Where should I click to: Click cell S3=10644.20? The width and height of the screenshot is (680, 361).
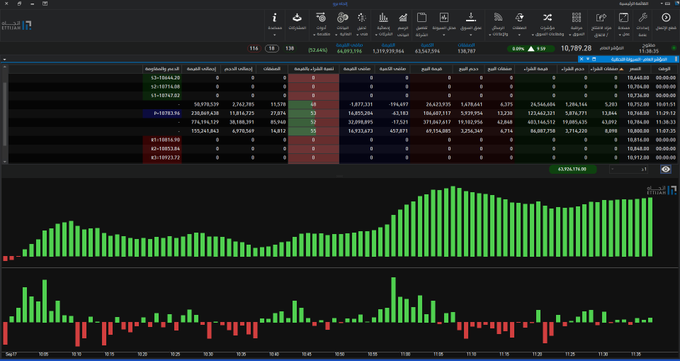tap(162, 78)
